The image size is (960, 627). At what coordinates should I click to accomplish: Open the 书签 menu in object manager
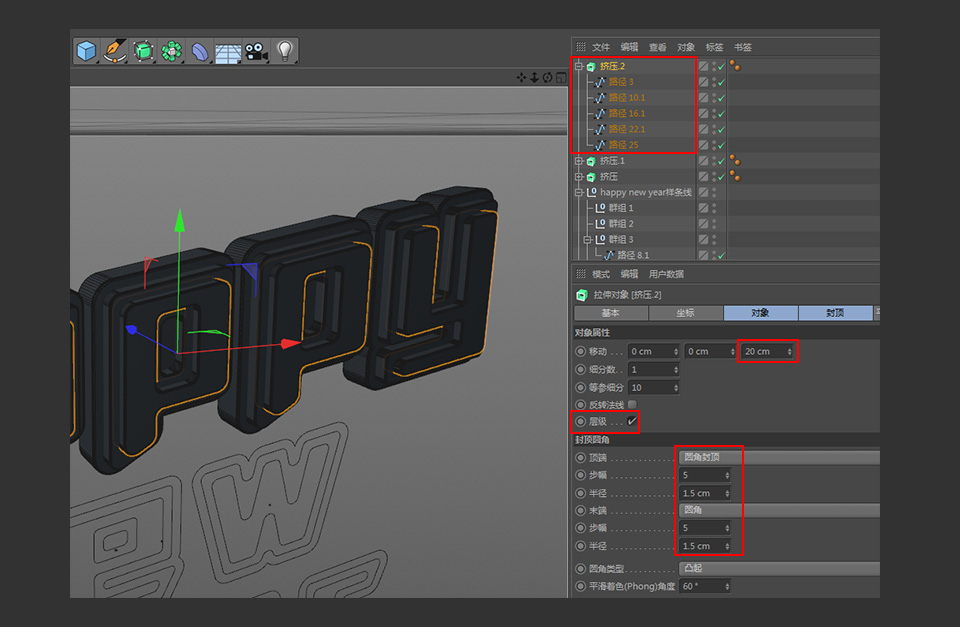pos(743,47)
